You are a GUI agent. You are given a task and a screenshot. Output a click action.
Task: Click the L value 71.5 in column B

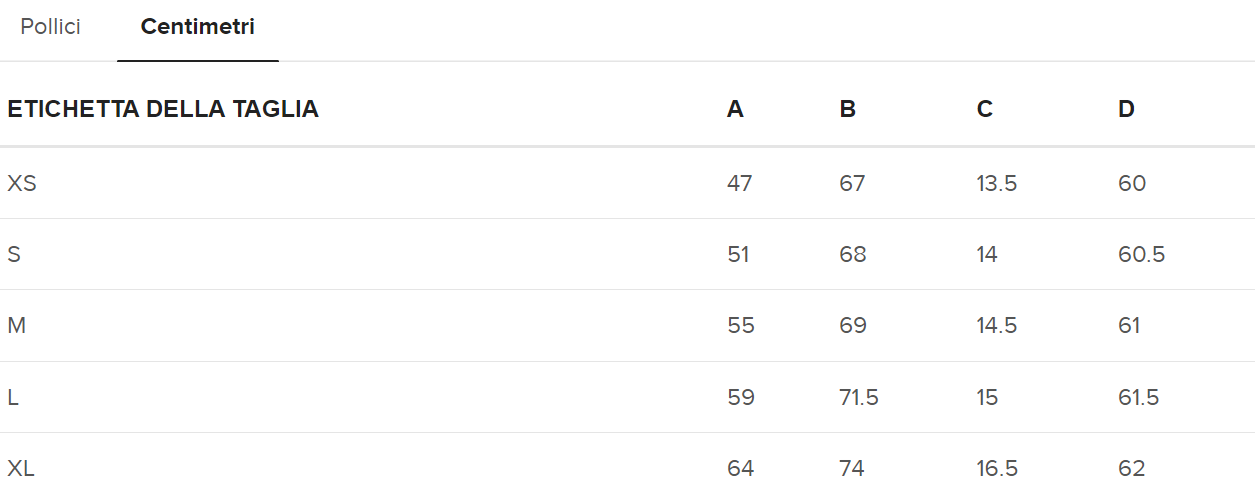(859, 397)
